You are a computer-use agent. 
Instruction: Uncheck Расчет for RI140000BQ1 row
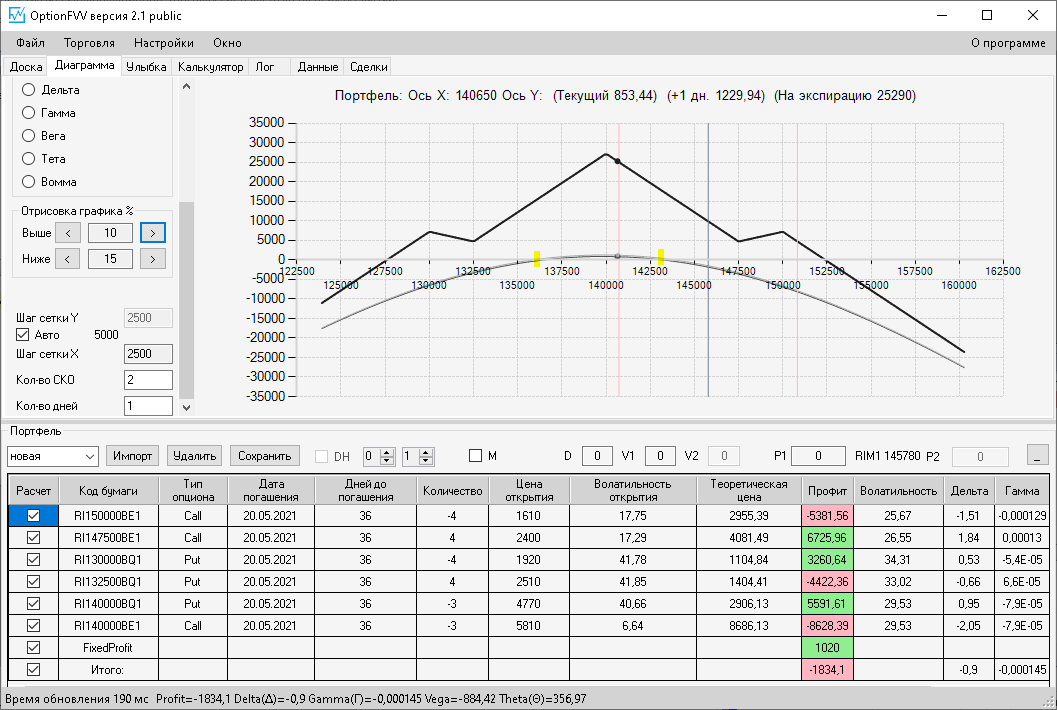(33, 603)
